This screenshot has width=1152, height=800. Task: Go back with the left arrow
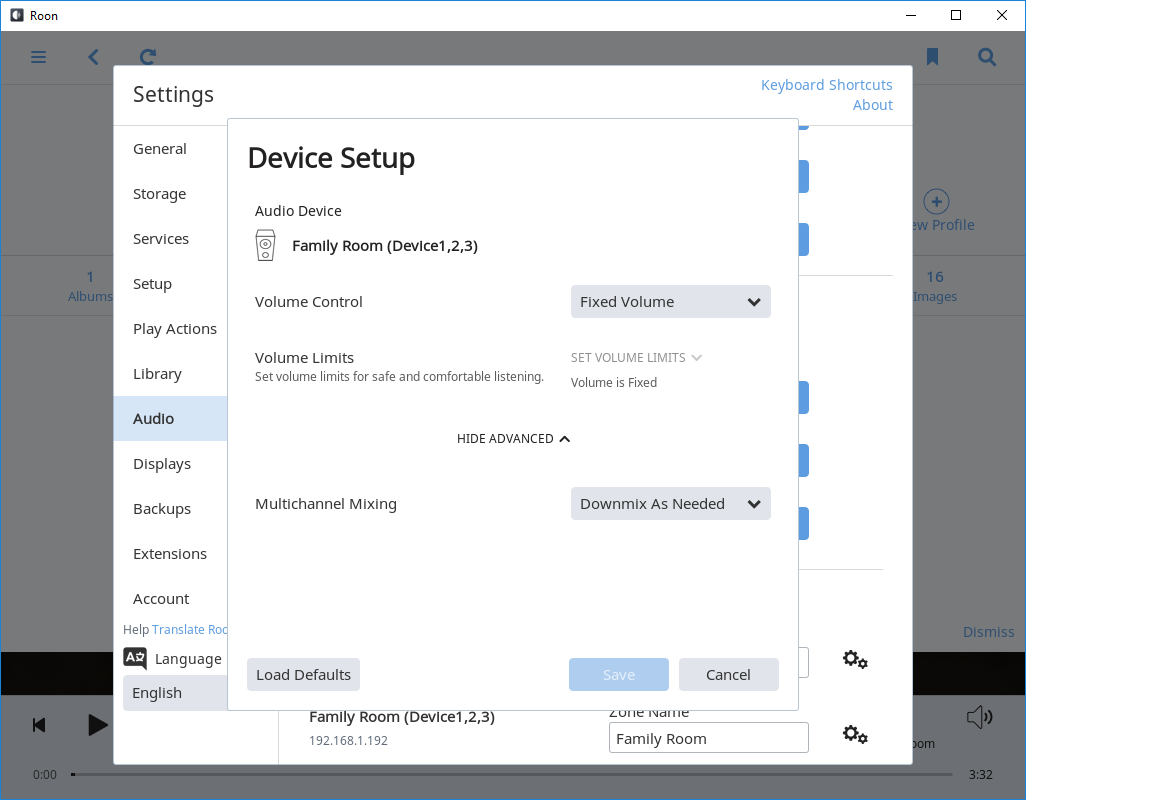(x=93, y=57)
